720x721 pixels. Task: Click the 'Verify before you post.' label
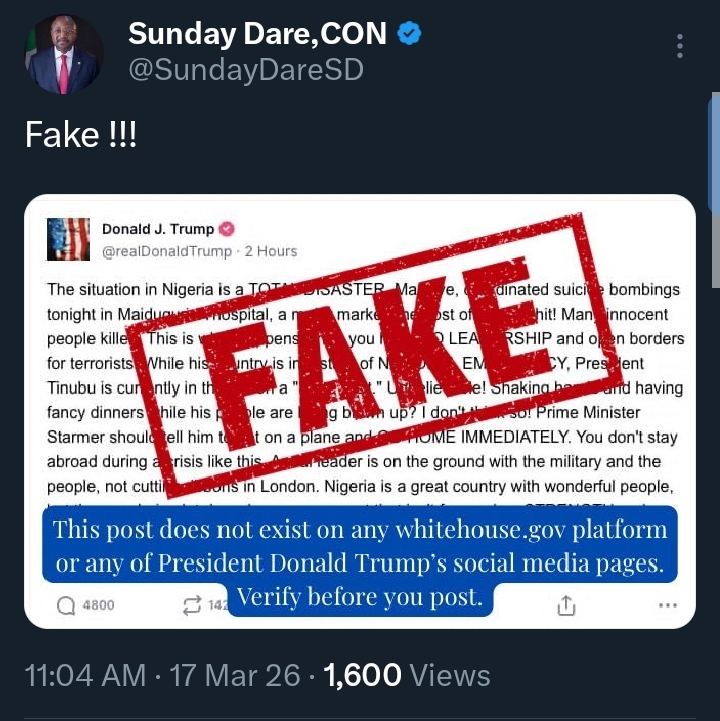pyautogui.click(x=360, y=598)
